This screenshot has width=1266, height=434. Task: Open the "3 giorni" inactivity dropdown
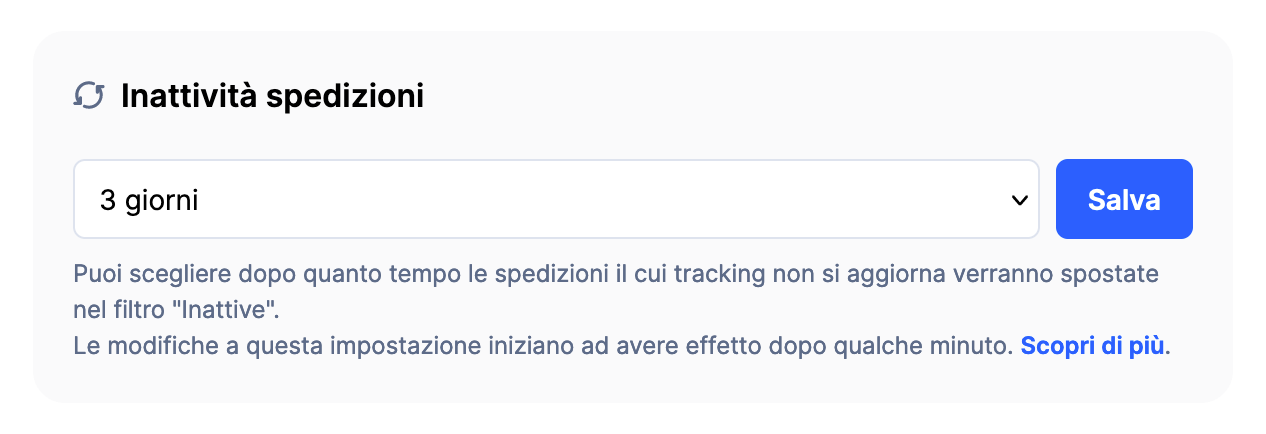(x=556, y=200)
